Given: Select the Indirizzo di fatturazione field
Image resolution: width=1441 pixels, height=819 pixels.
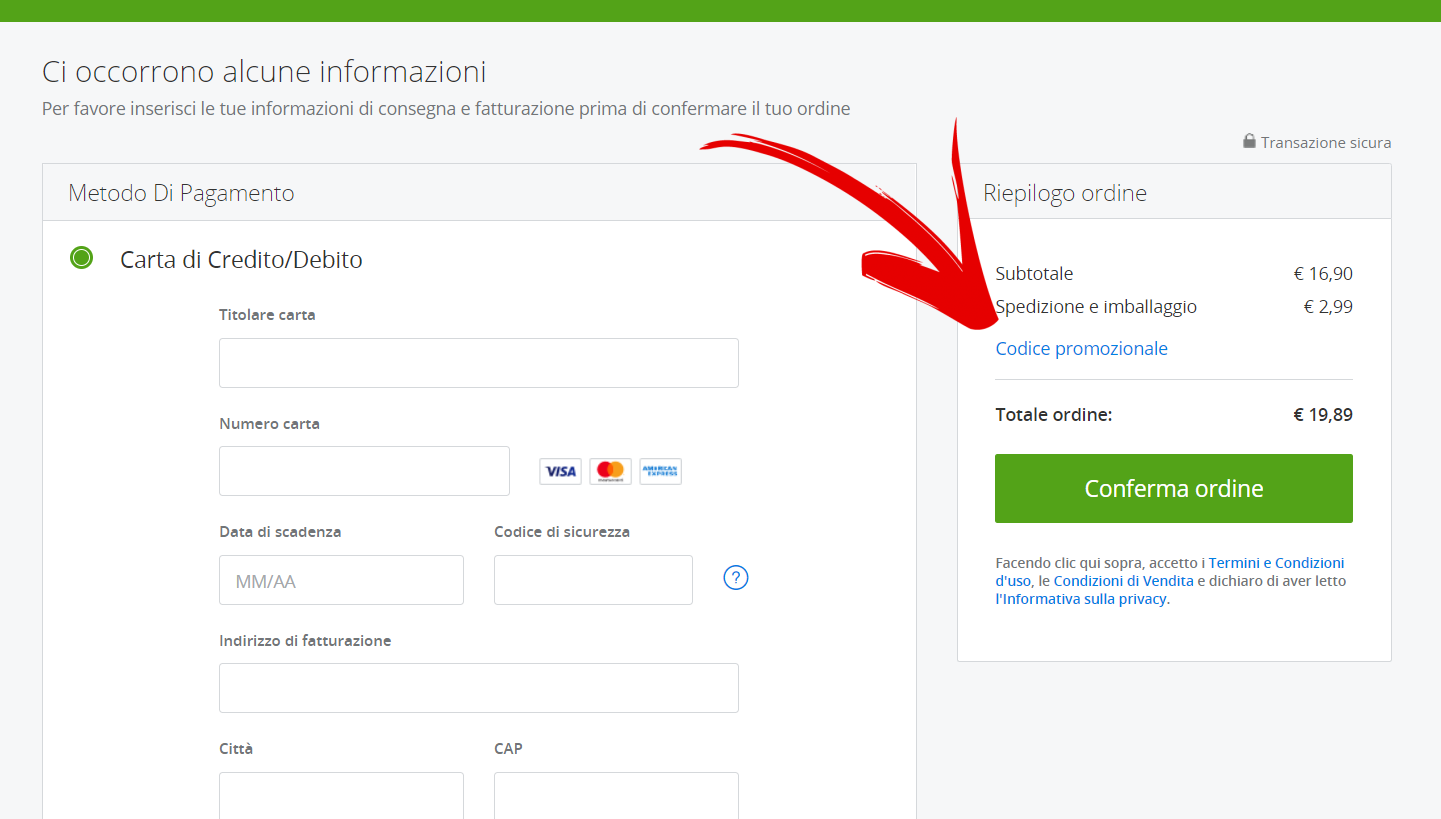Looking at the screenshot, I should 478,688.
